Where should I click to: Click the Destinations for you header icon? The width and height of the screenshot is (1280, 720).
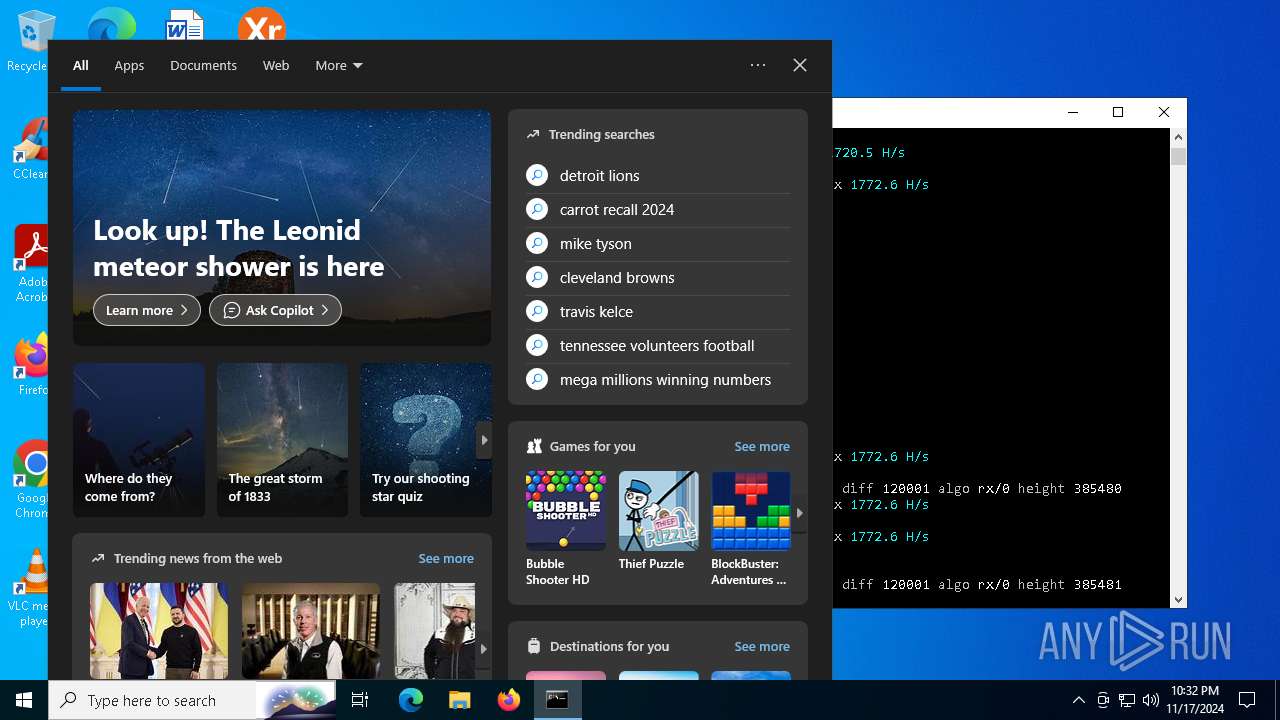534,647
